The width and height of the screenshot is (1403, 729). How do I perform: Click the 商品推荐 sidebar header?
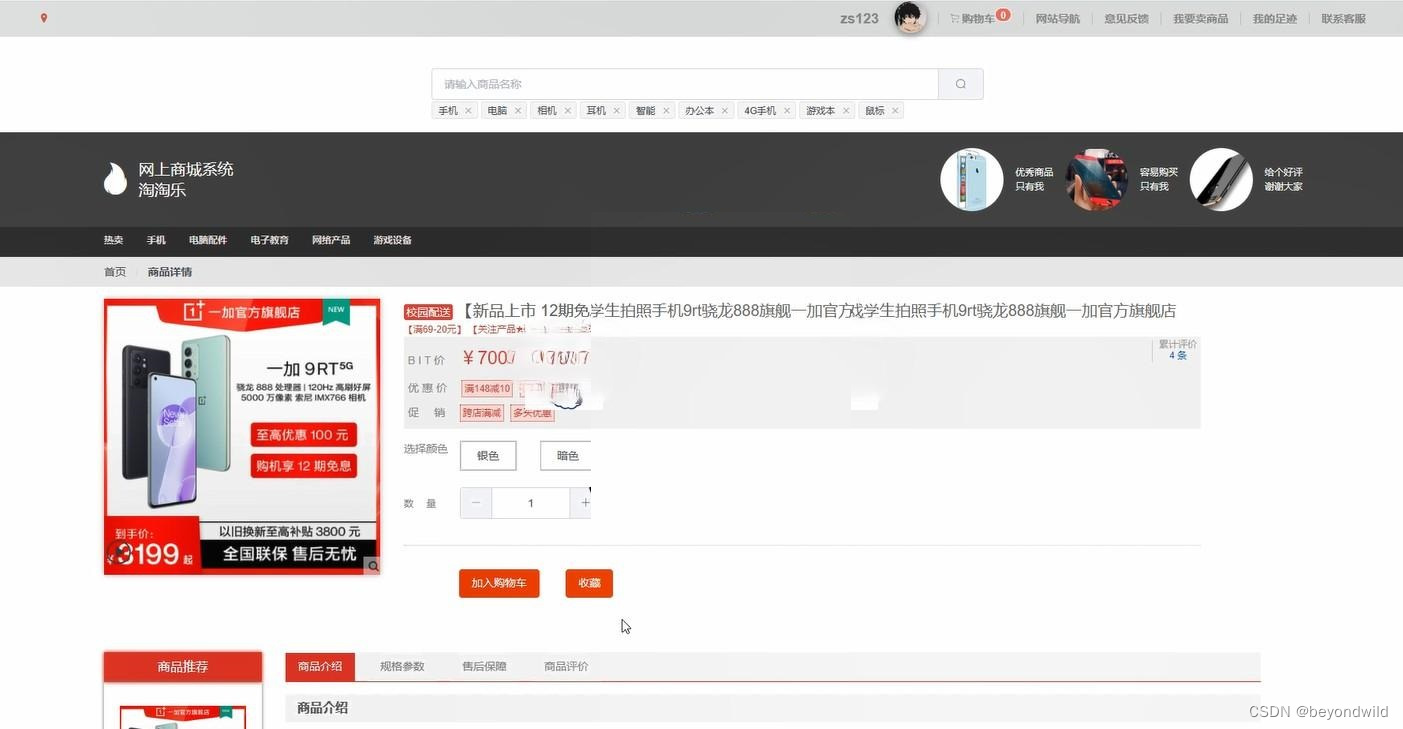coord(183,667)
